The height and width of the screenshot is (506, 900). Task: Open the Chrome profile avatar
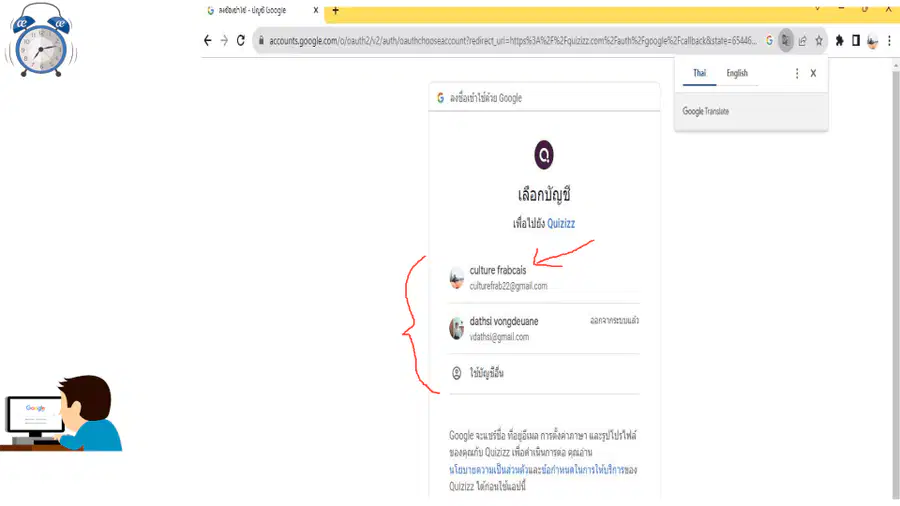(872, 41)
